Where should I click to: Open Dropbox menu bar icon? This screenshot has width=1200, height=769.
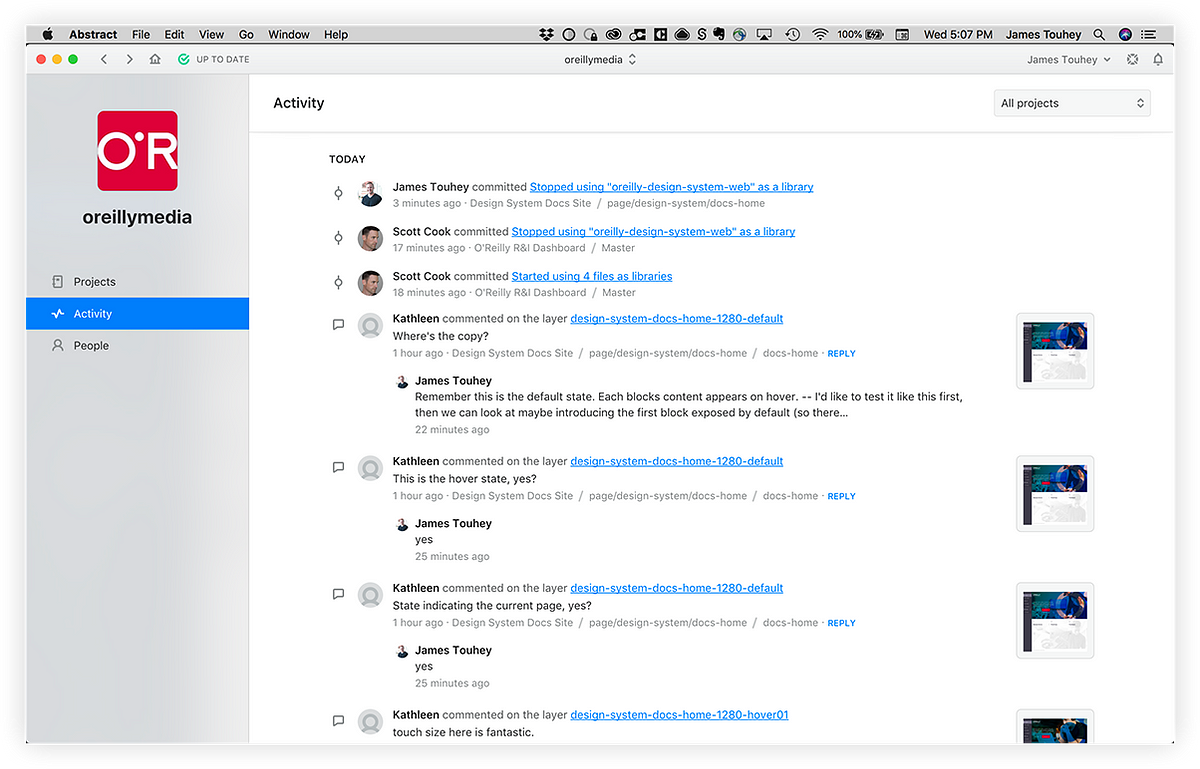(x=546, y=34)
